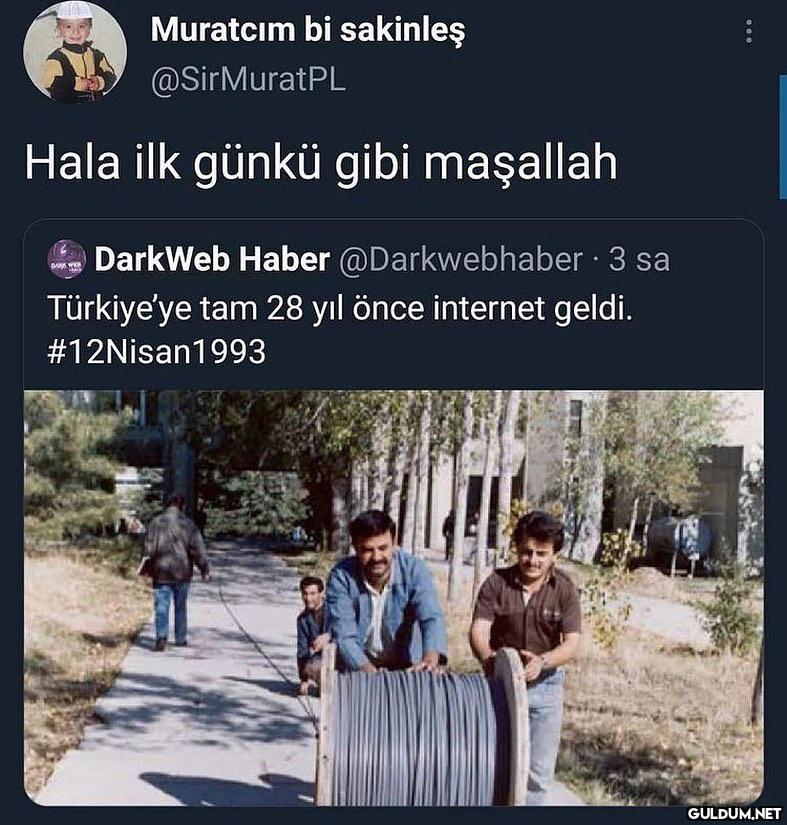
Task: Click the blue scrollbar on the right edge
Action: [783, 137]
